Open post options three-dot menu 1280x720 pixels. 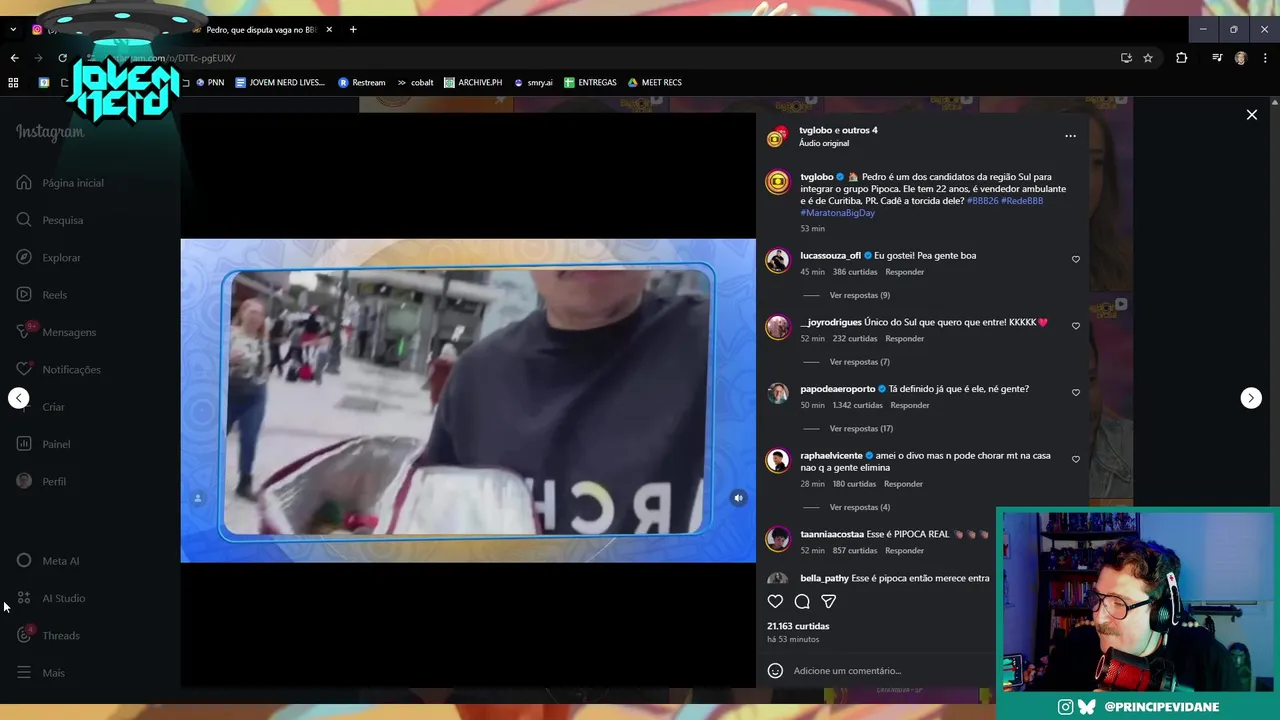(x=1070, y=136)
